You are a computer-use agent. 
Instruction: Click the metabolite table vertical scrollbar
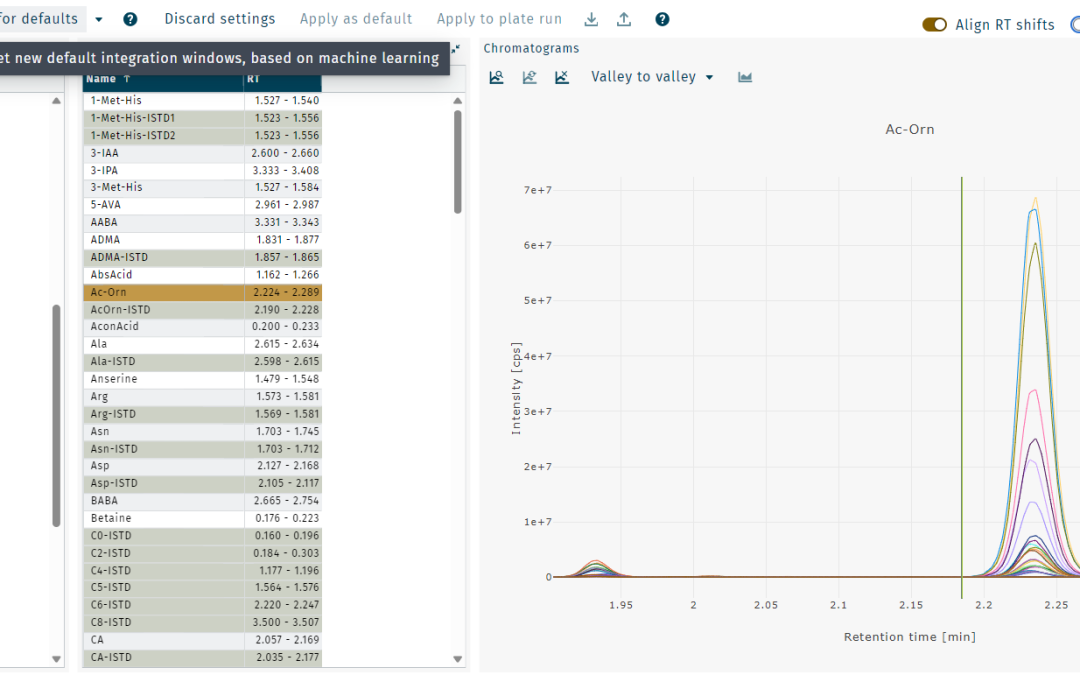click(457, 160)
